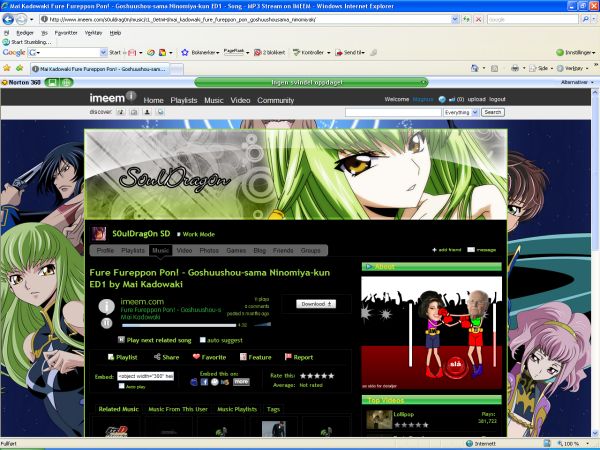600x450 pixels.
Task: Open the Favoritter menu
Action: pos(66,33)
